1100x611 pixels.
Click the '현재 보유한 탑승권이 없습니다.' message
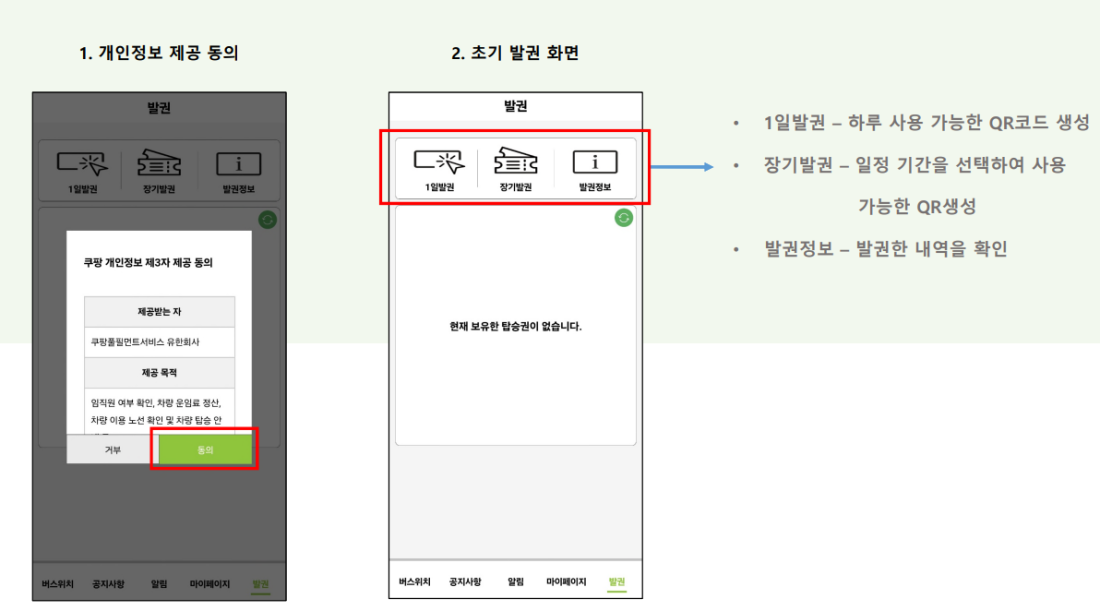516,326
